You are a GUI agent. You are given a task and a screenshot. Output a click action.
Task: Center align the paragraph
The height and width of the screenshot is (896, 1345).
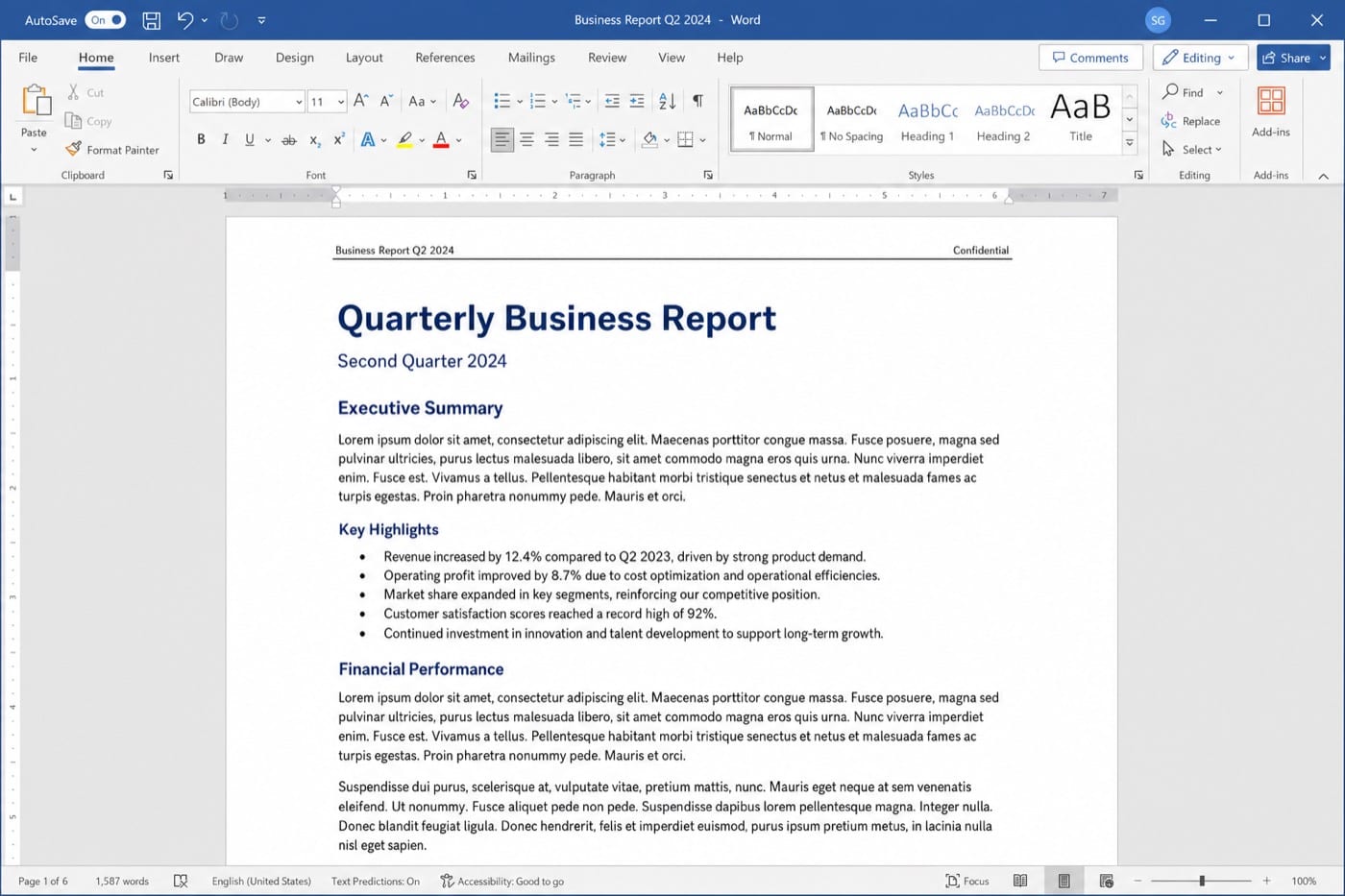526,140
